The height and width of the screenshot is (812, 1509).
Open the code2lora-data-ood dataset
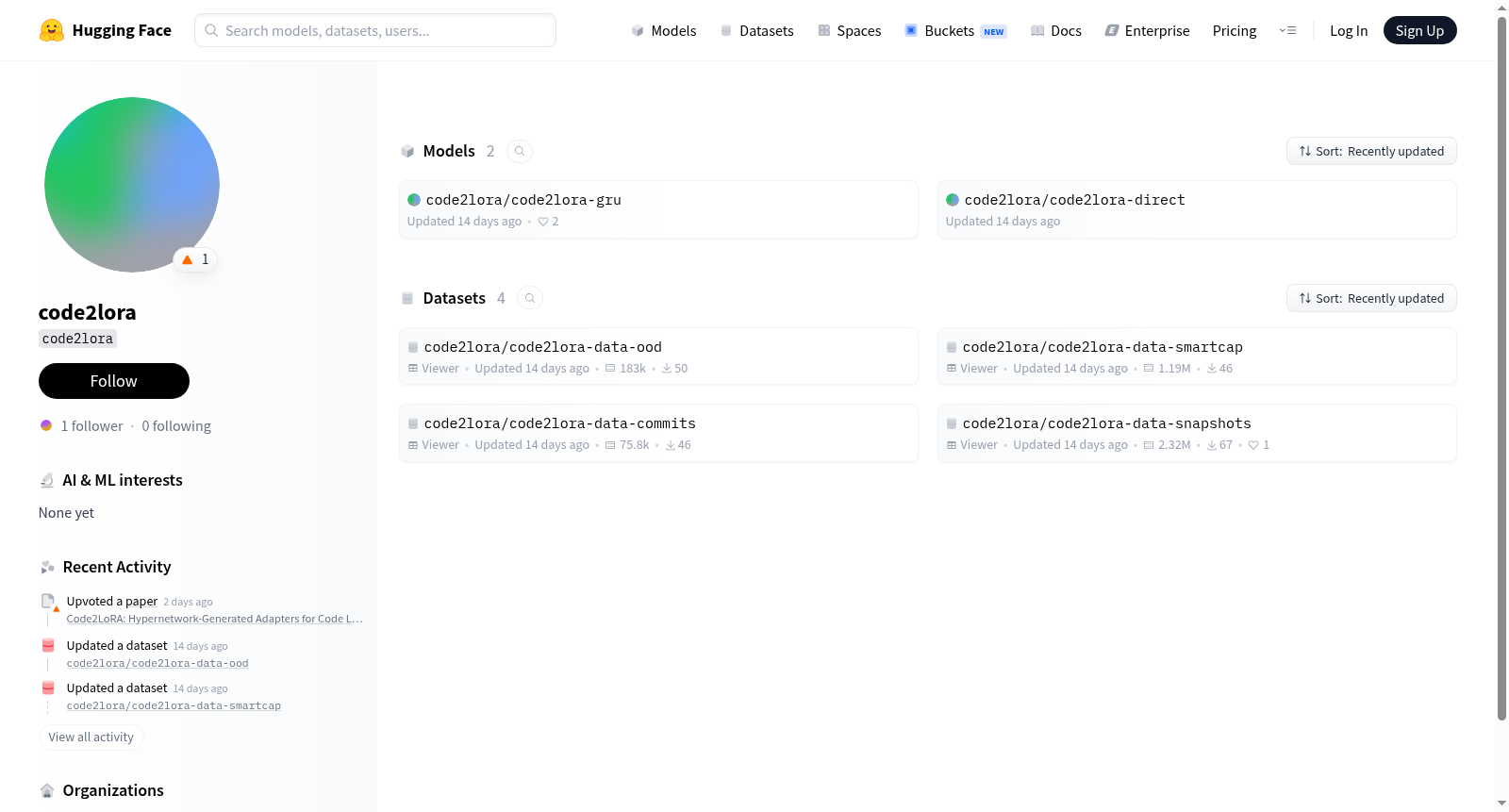click(x=658, y=356)
